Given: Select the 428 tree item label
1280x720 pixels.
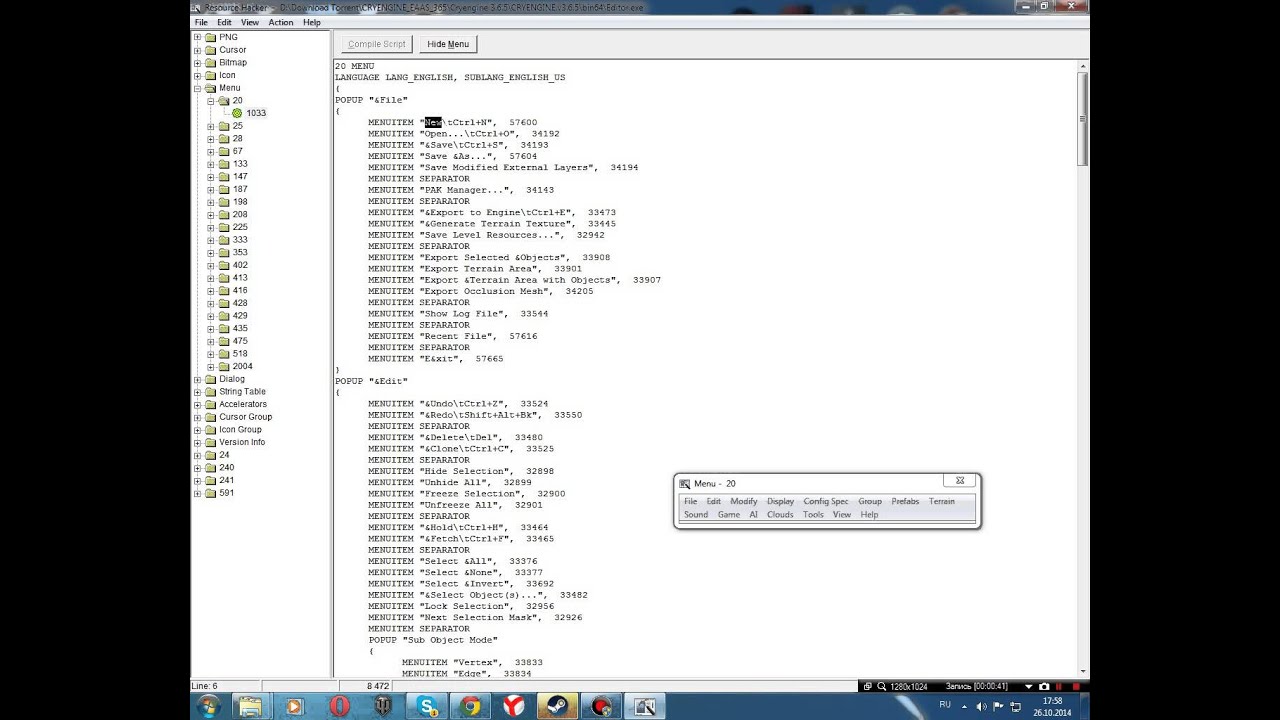Looking at the screenshot, I should (x=240, y=303).
